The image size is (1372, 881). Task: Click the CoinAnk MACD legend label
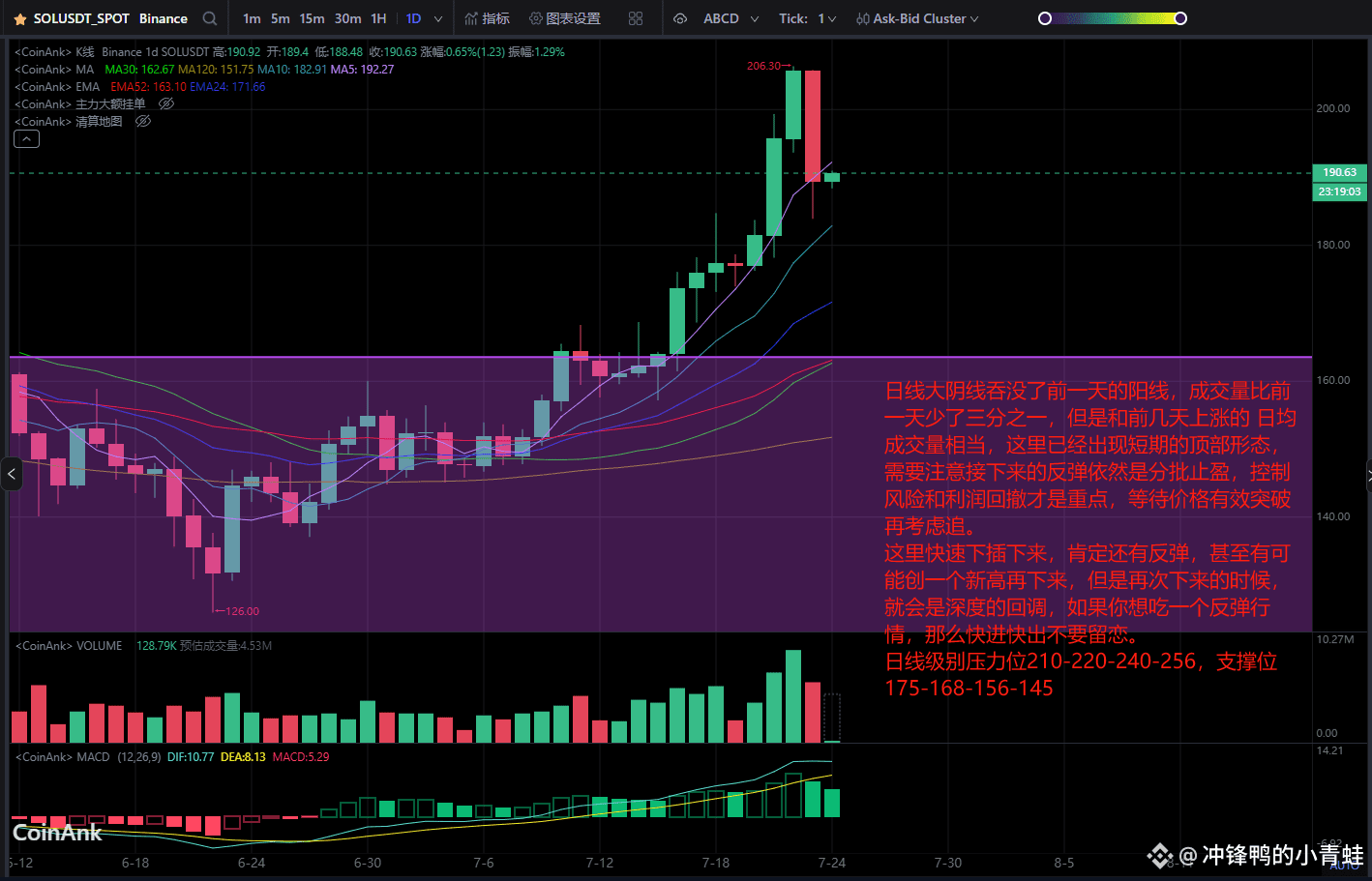63,756
